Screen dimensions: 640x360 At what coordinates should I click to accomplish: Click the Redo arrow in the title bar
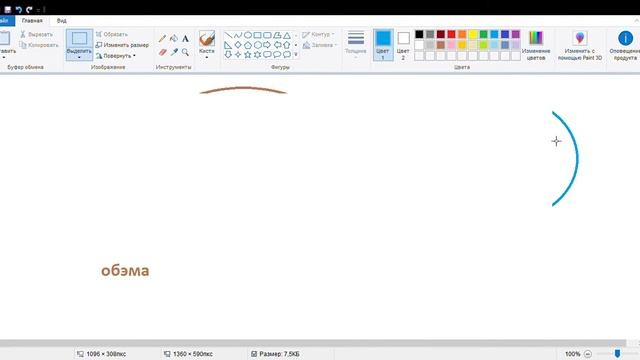[x=29, y=9]
